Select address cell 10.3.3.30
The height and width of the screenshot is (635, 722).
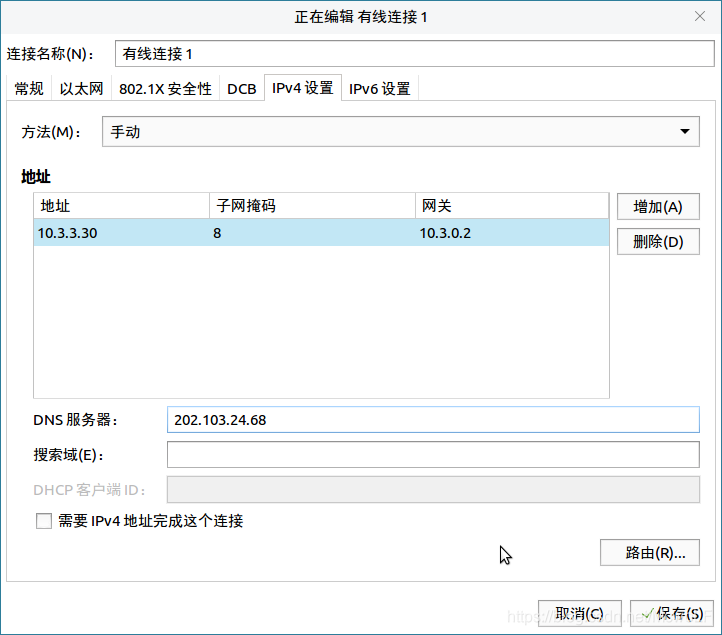coord(122,233)
